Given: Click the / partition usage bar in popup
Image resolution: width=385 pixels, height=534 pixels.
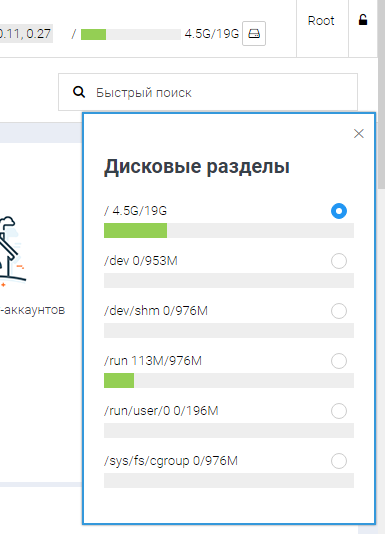Looking at the screenshot, I should pyautogui.click(x=229, y=231).
